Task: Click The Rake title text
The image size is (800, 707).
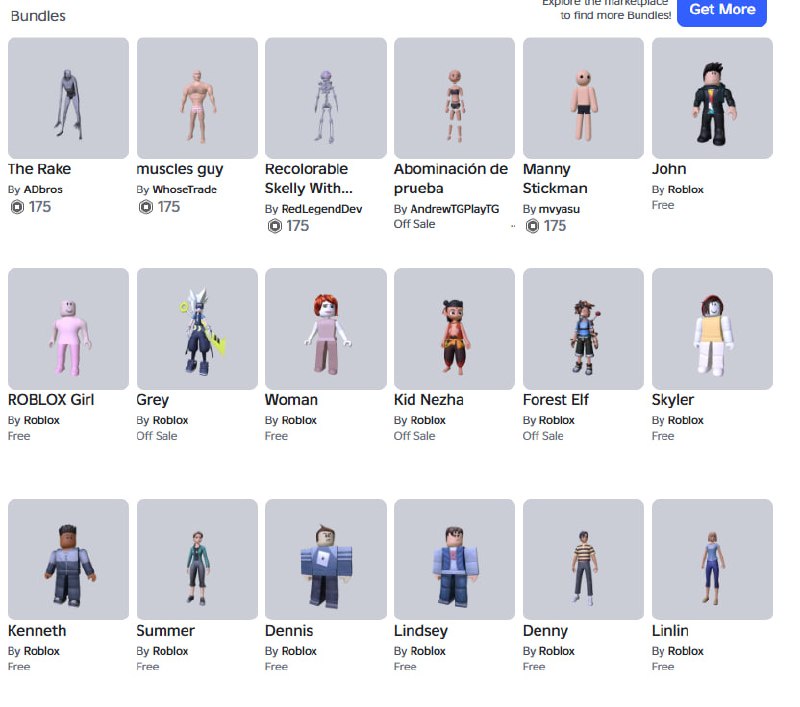Action: coord(39,169)
